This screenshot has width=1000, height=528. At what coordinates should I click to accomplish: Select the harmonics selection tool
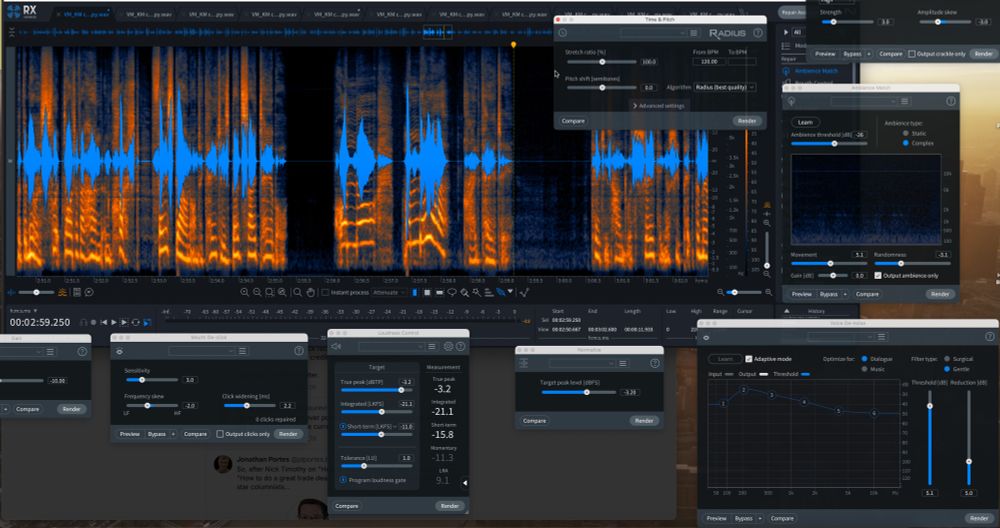489,292
